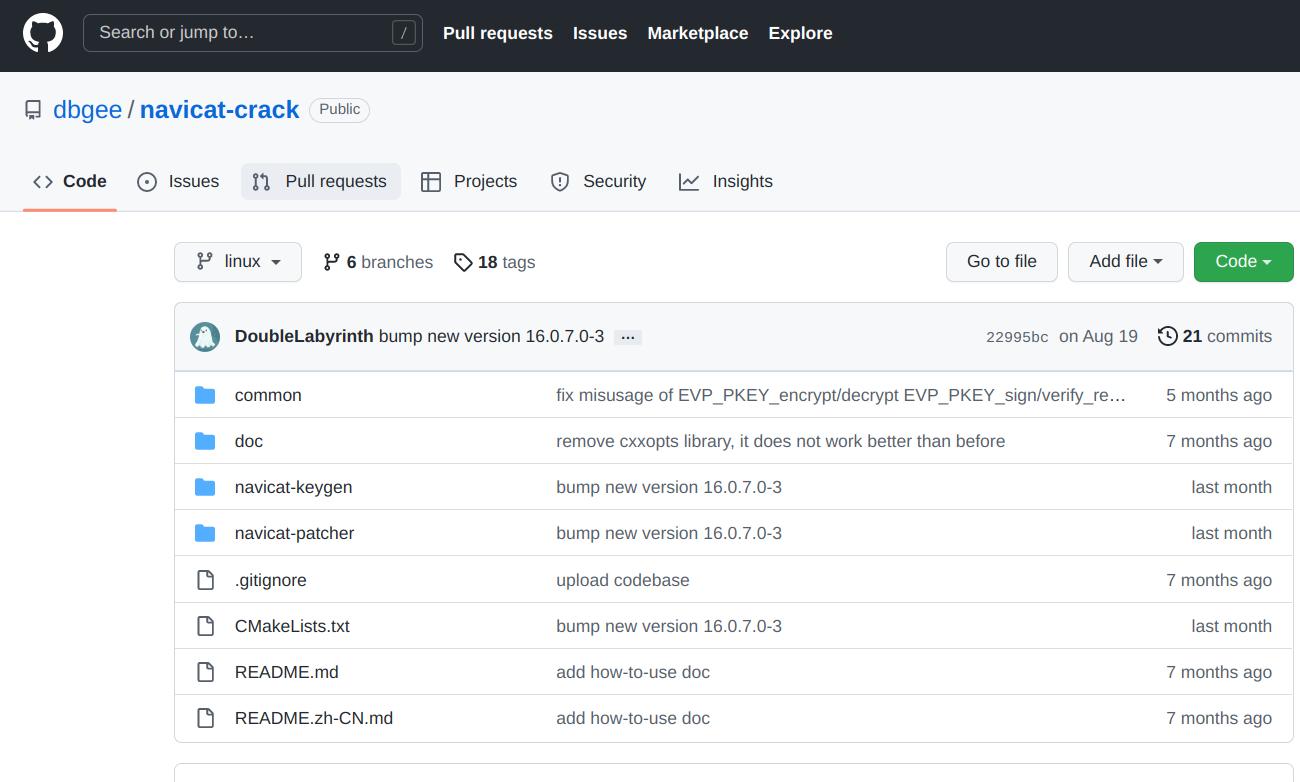Open the README.zh-CN.md file
This screenshot has height=782, width=1300.
(314, 718)
